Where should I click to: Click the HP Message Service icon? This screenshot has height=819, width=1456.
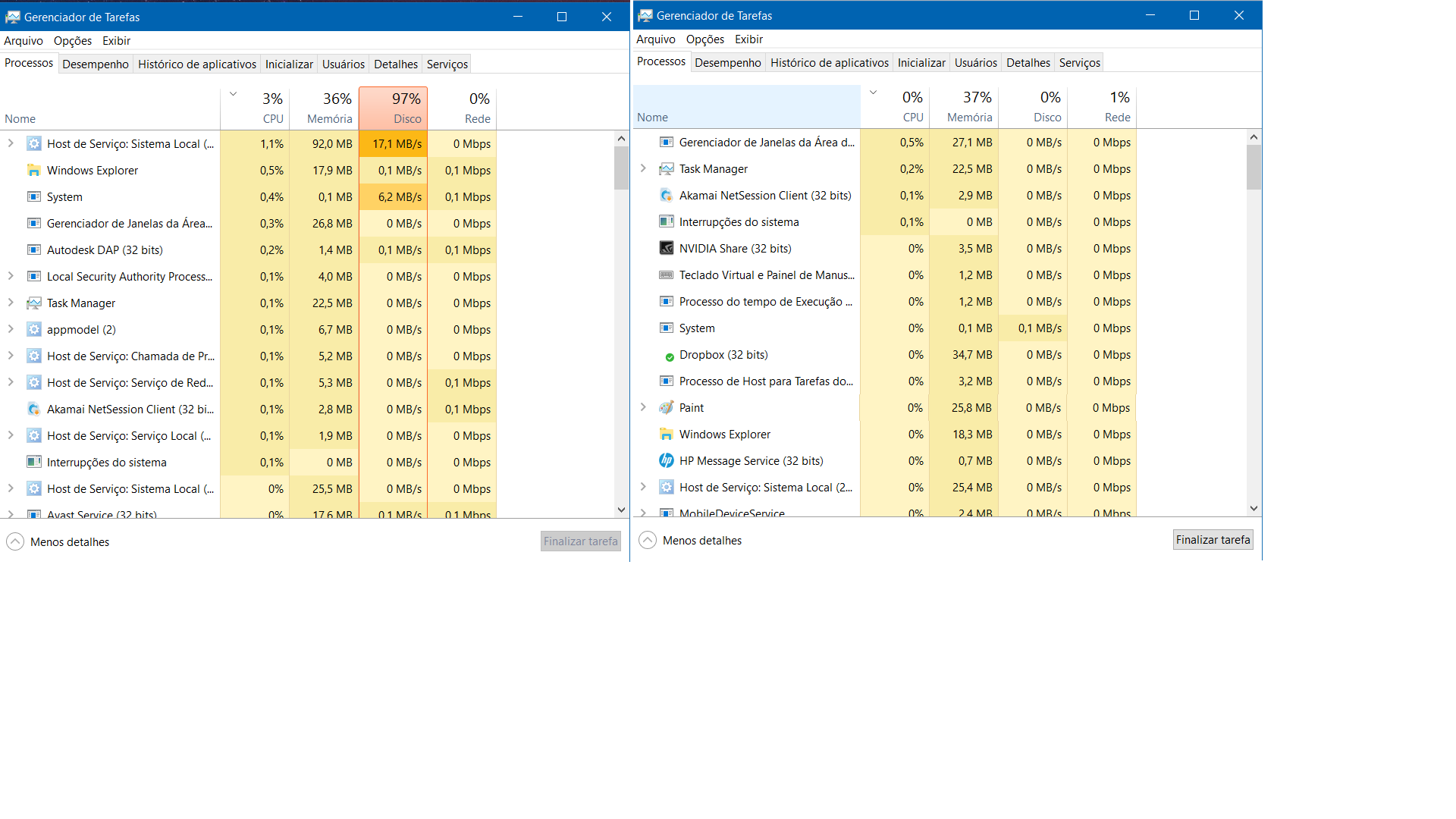[667, 460]
